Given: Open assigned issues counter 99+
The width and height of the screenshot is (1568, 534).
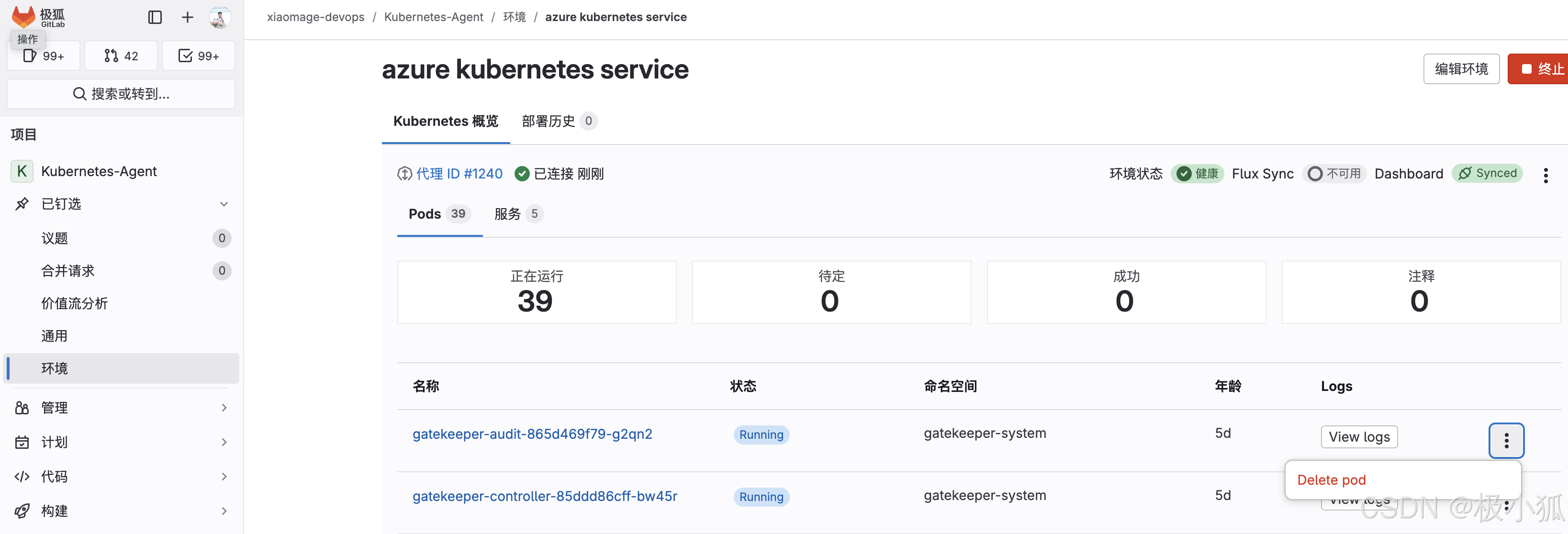Looking at the screenshot, I should click(44, 56).
